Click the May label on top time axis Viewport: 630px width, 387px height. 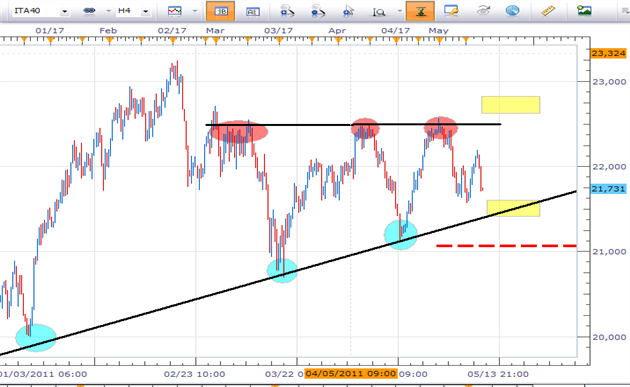438,31
